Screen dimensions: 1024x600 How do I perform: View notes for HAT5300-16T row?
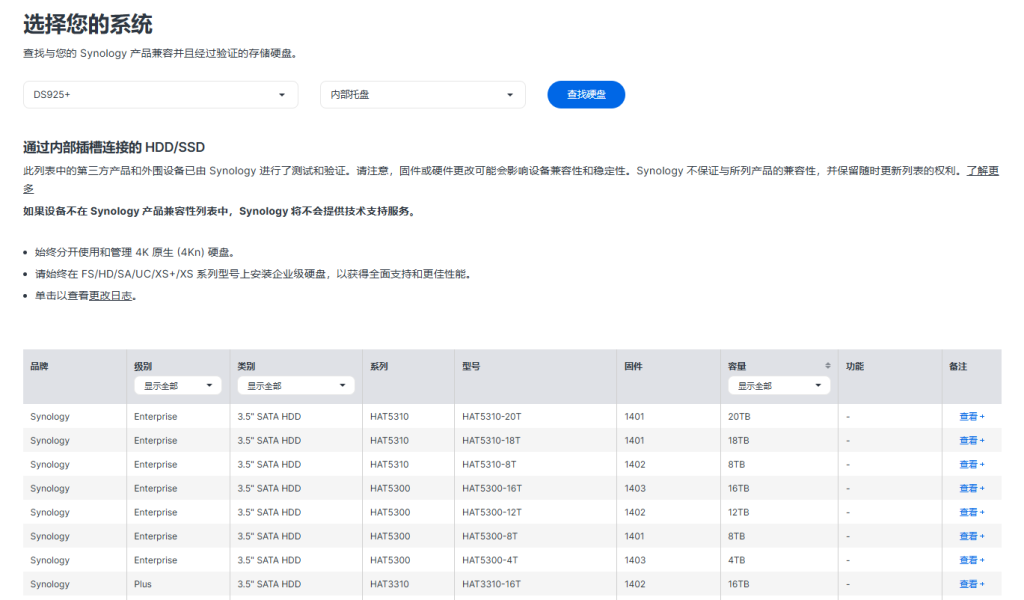tap(971, 488)
